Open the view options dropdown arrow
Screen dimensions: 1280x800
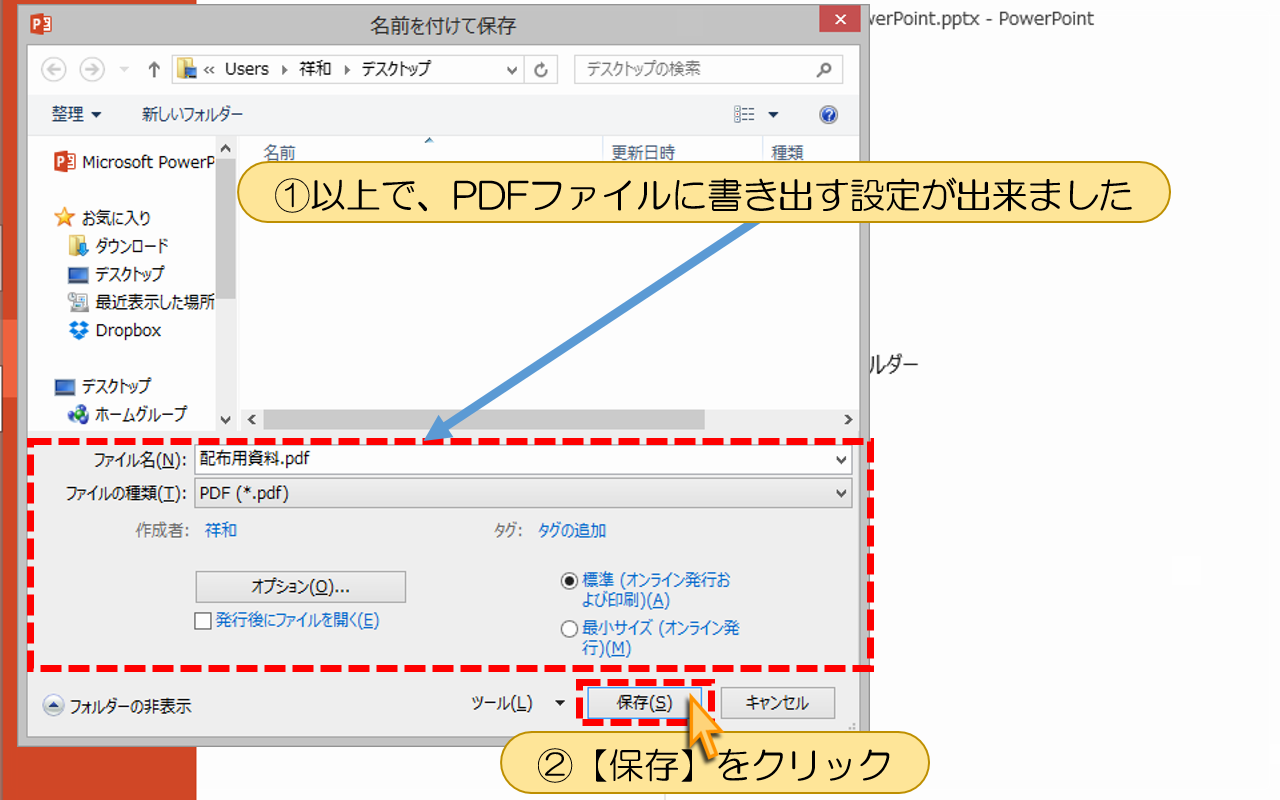click(773, 115)
